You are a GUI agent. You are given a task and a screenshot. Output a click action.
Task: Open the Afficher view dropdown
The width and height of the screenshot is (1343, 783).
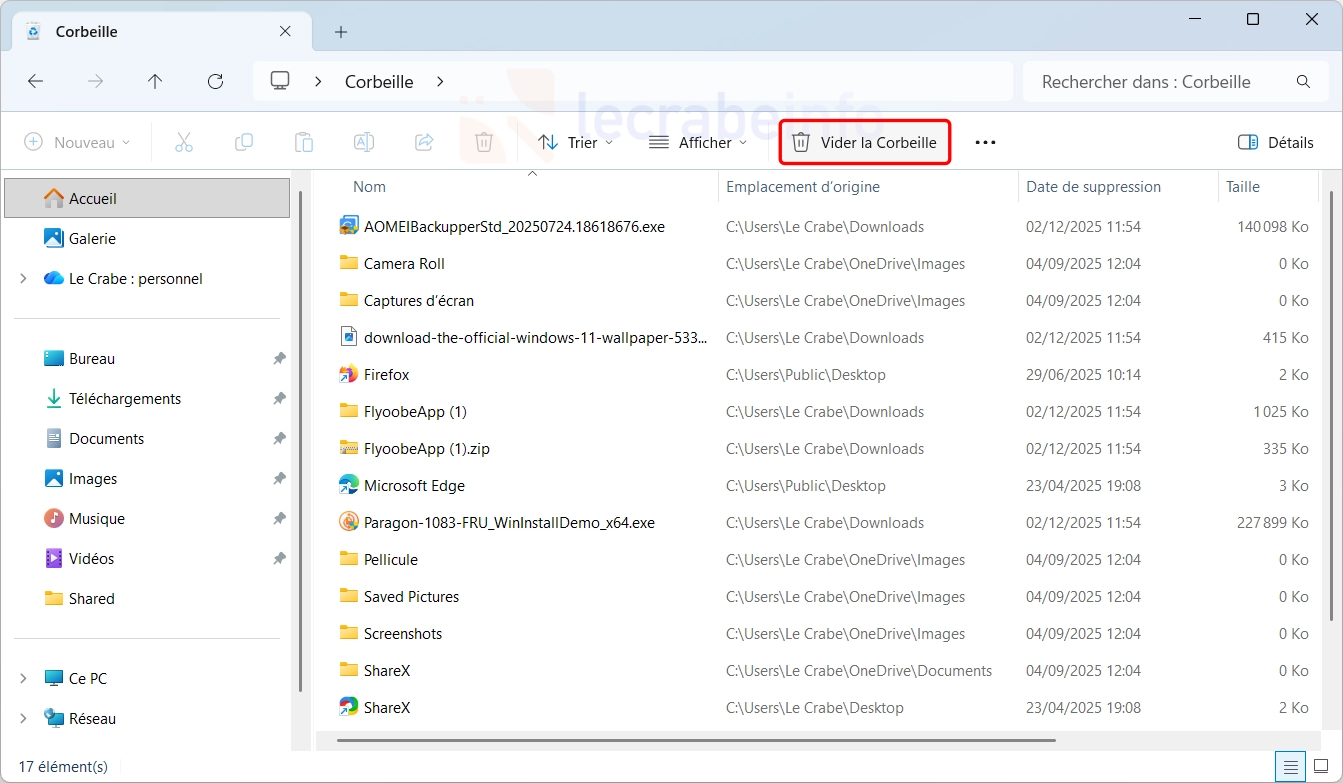(698, 143)
